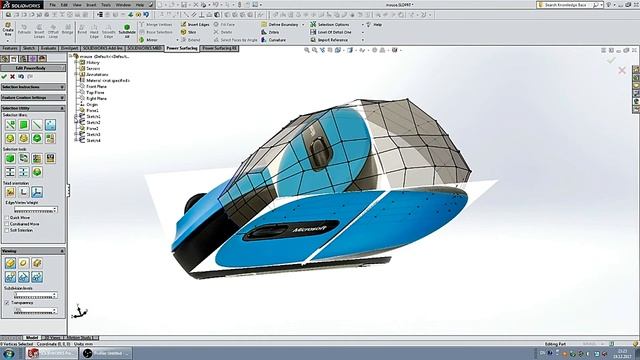
Task: Open the Insert menu
Action: pos(91,5)
